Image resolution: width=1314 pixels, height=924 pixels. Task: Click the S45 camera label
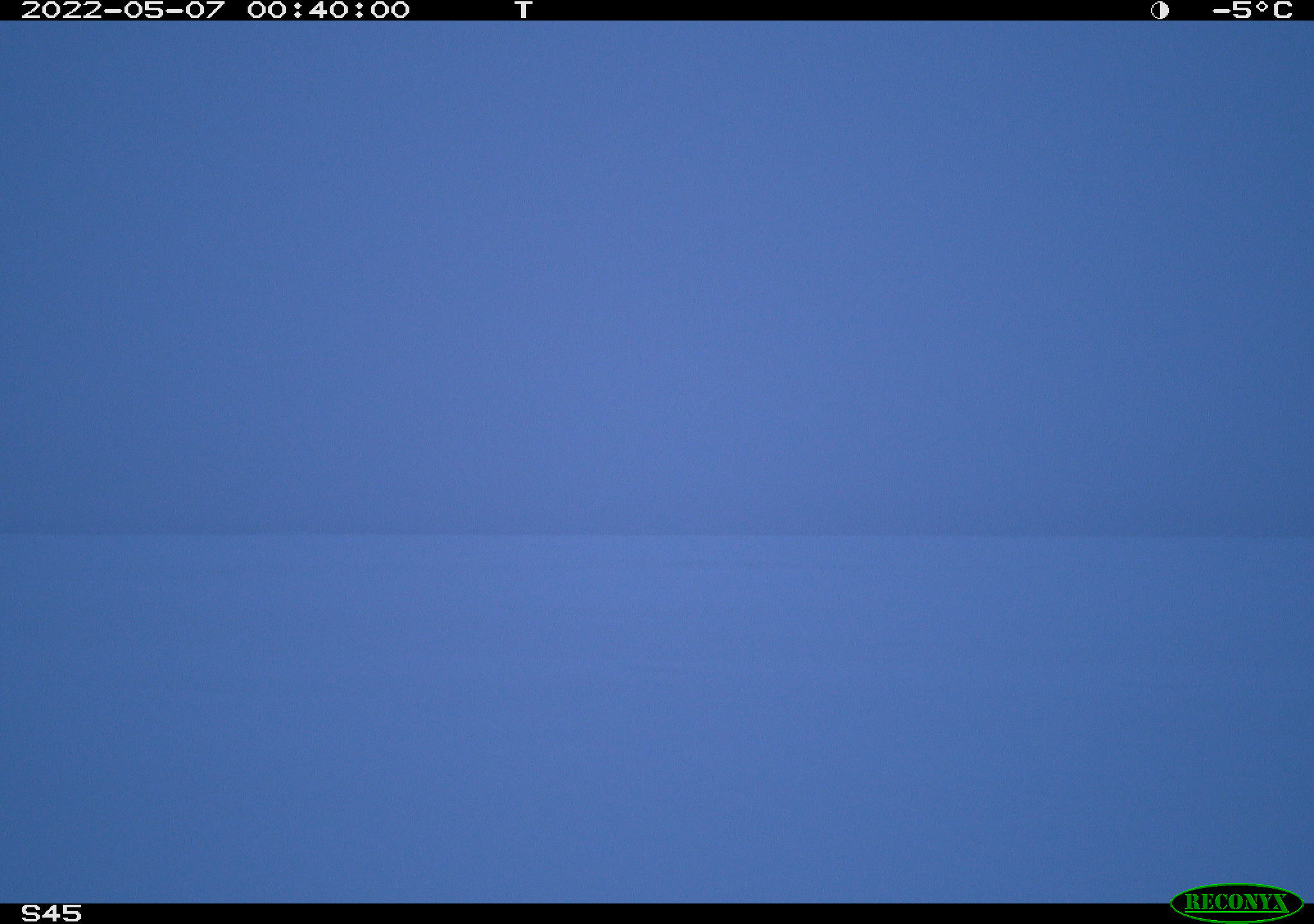pyautogui.click(x=51, y=913)
